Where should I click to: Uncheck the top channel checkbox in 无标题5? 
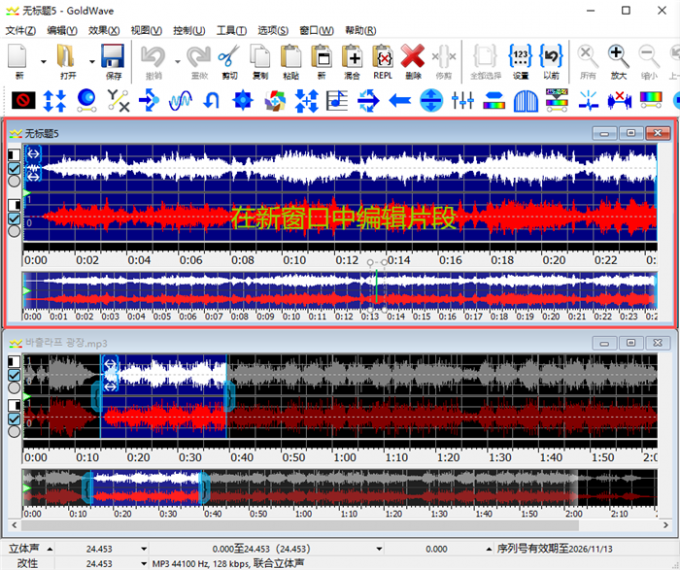click(x=14, y=169)
